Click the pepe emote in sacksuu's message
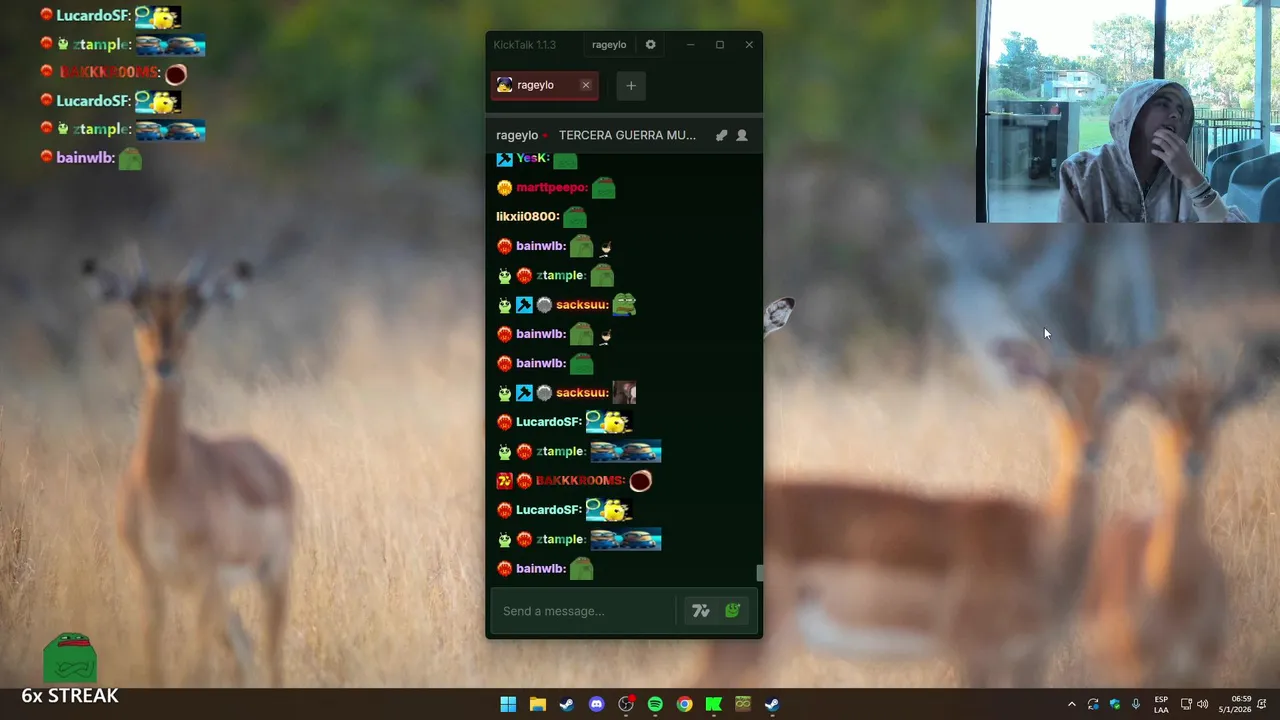The image size is (1280, 720). pos(624,304)
